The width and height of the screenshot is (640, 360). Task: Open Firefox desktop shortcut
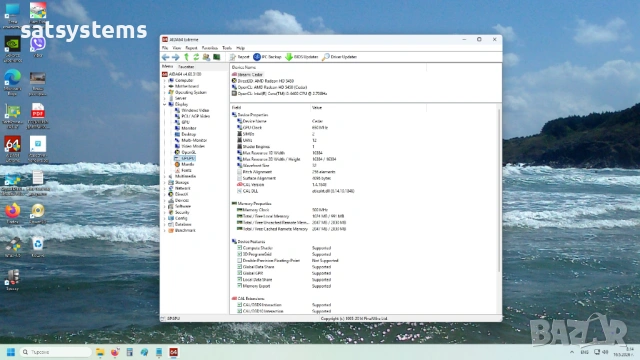click(x=13, y=213)
